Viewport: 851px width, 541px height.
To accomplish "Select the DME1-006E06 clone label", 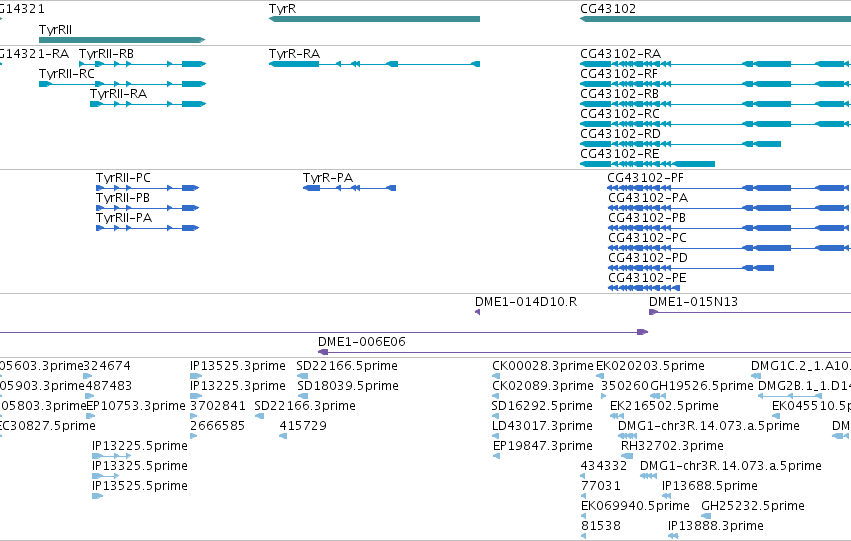I will (361, 342).
